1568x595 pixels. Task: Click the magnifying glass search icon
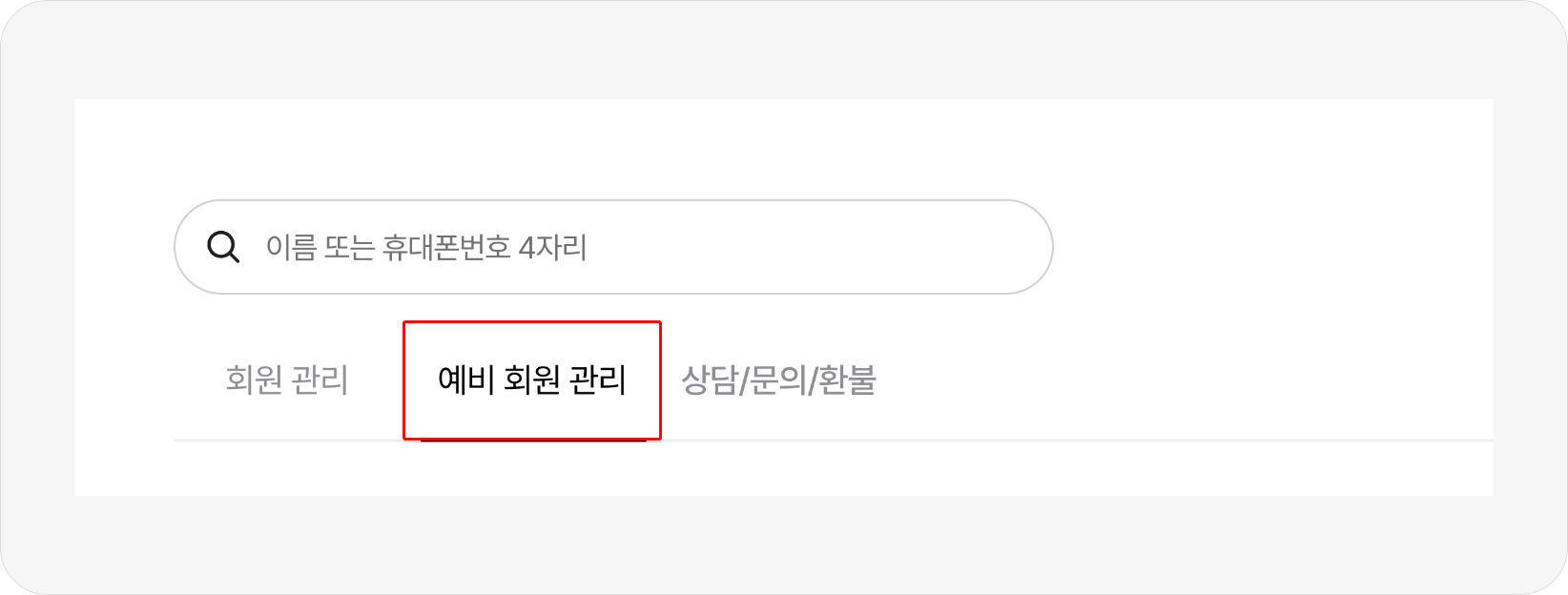[223, 248]
